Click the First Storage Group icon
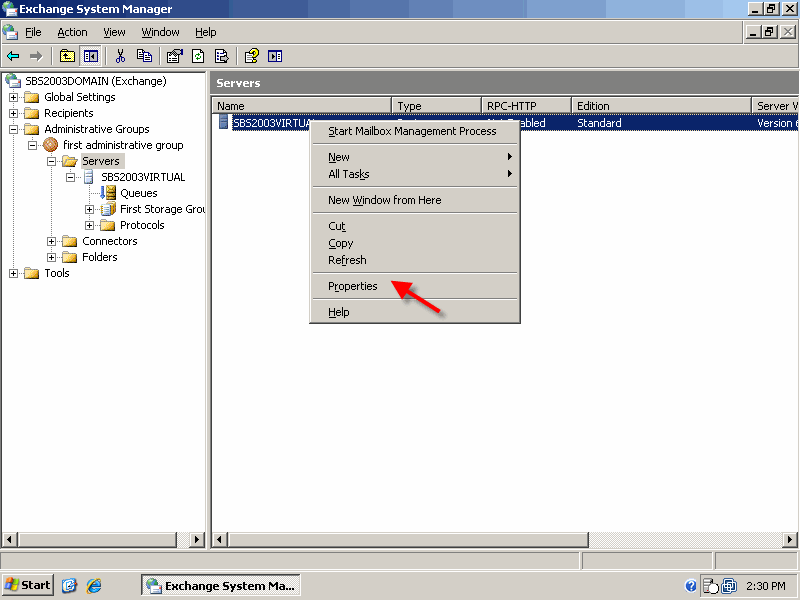Screen dimensions: 800x600 (x=108, y=209)
